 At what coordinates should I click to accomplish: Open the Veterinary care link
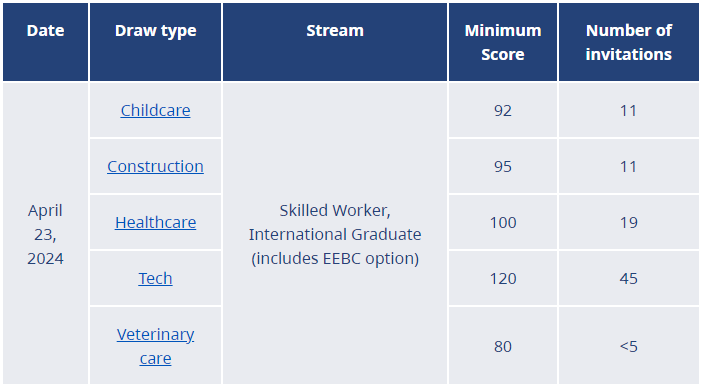(155, 346)
